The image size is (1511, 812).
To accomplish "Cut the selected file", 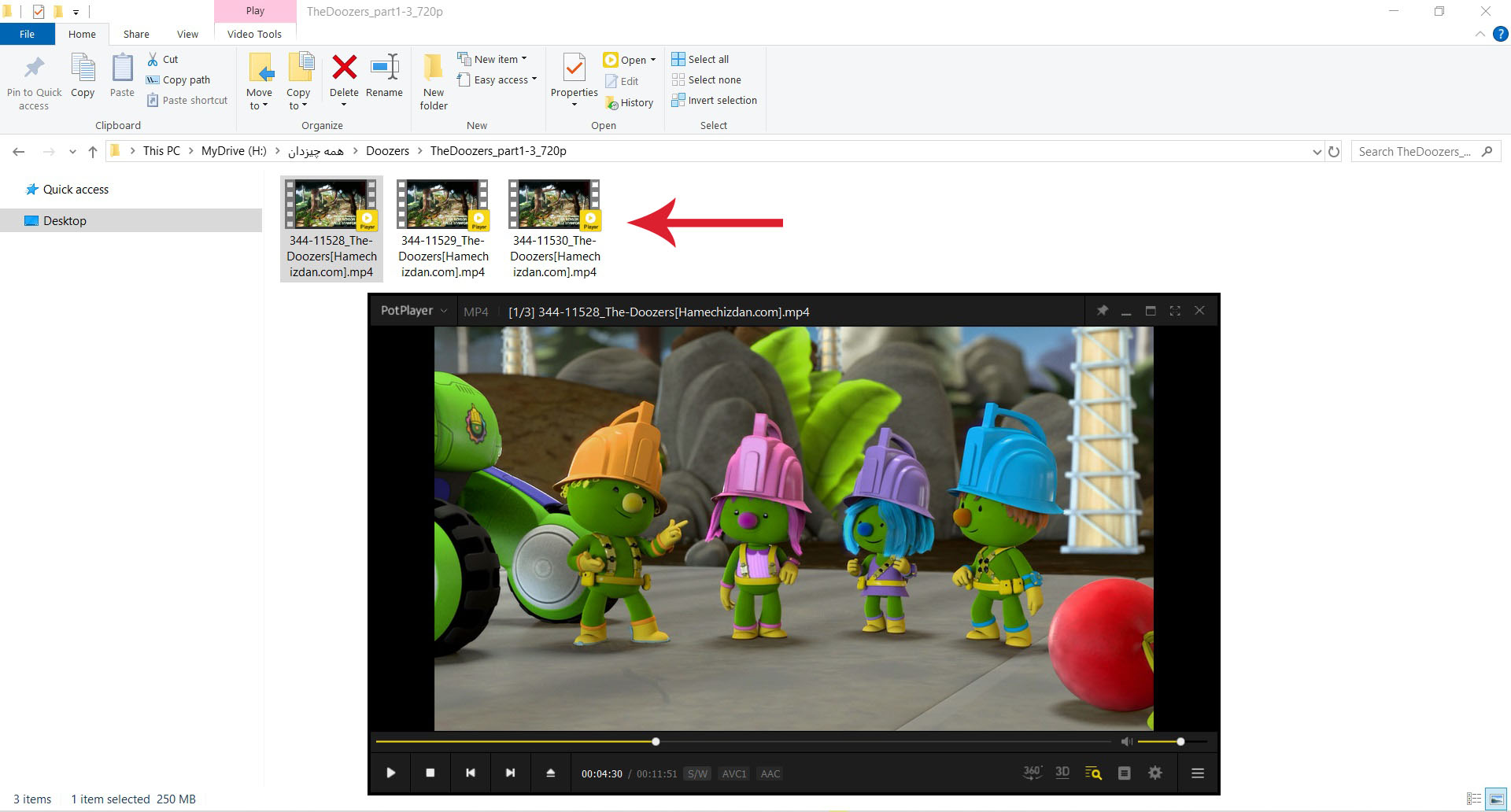I will coord(163,59).
